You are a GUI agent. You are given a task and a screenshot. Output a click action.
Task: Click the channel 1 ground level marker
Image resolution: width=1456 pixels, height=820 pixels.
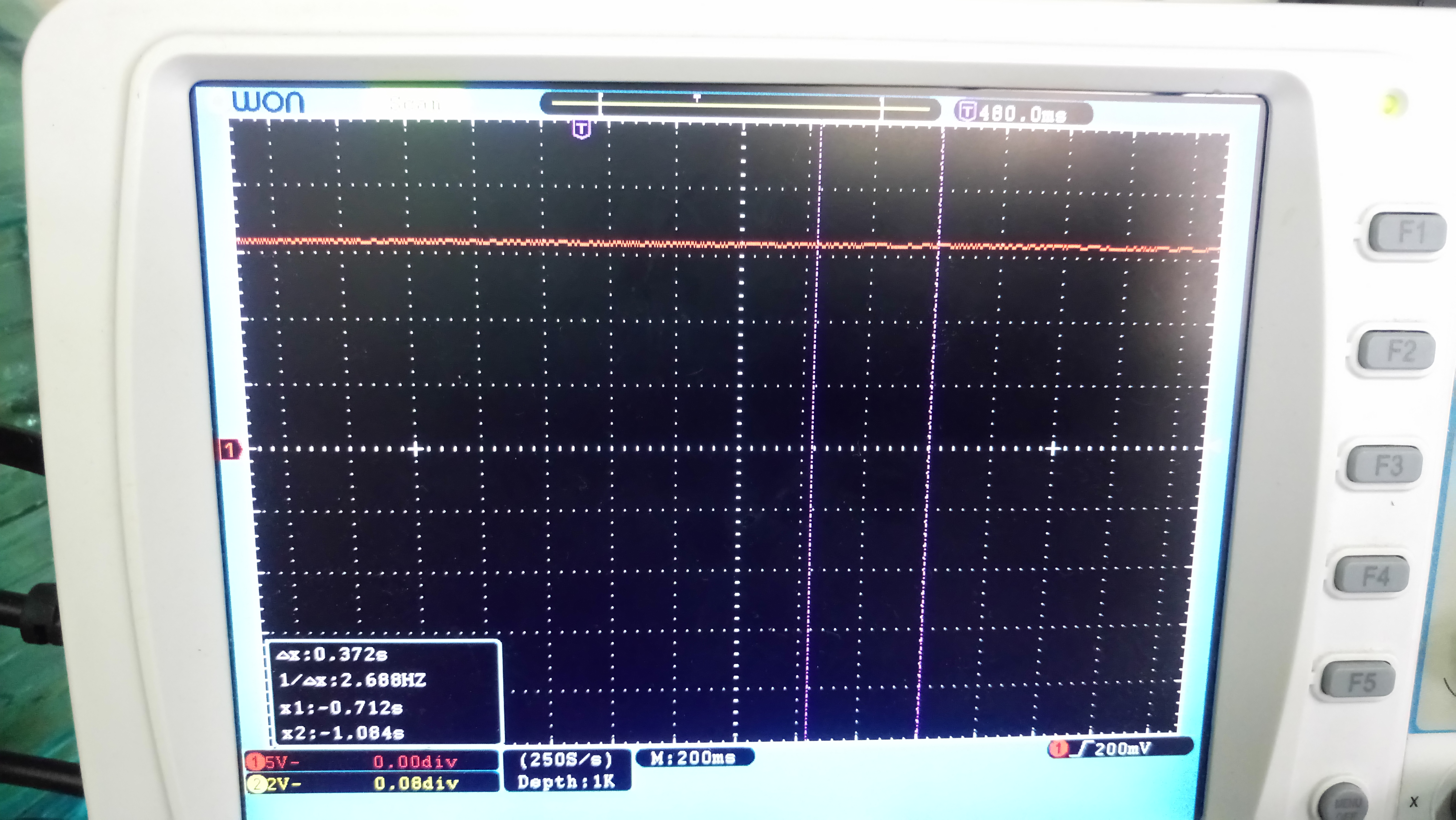pos(229,450)
